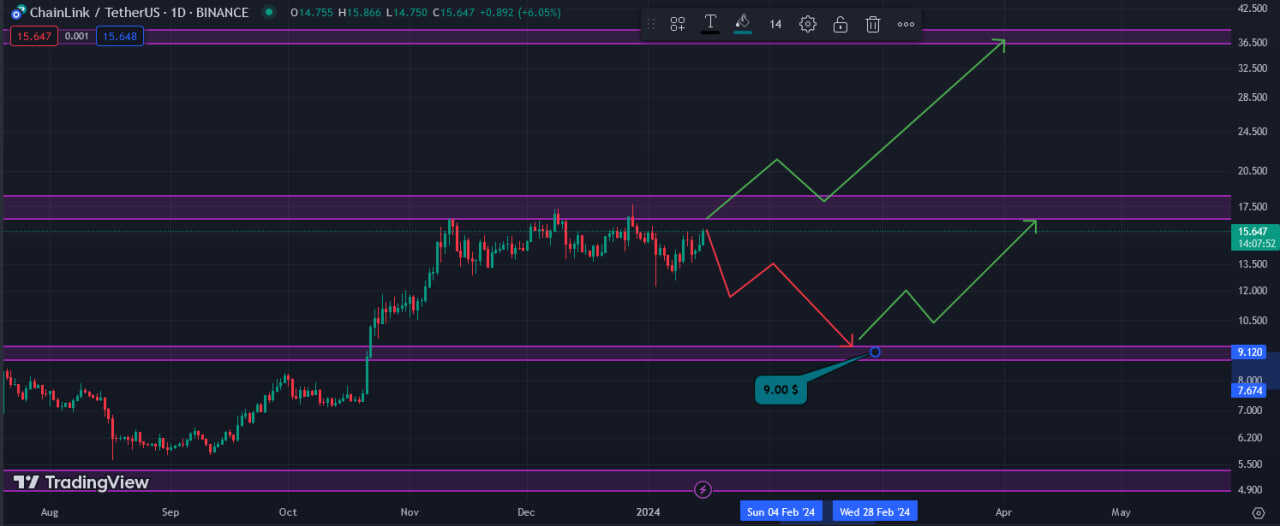The image size is (1280, 526).
Task: Open drawing settings gear in floating toolbar
Action: click(808, 24)
